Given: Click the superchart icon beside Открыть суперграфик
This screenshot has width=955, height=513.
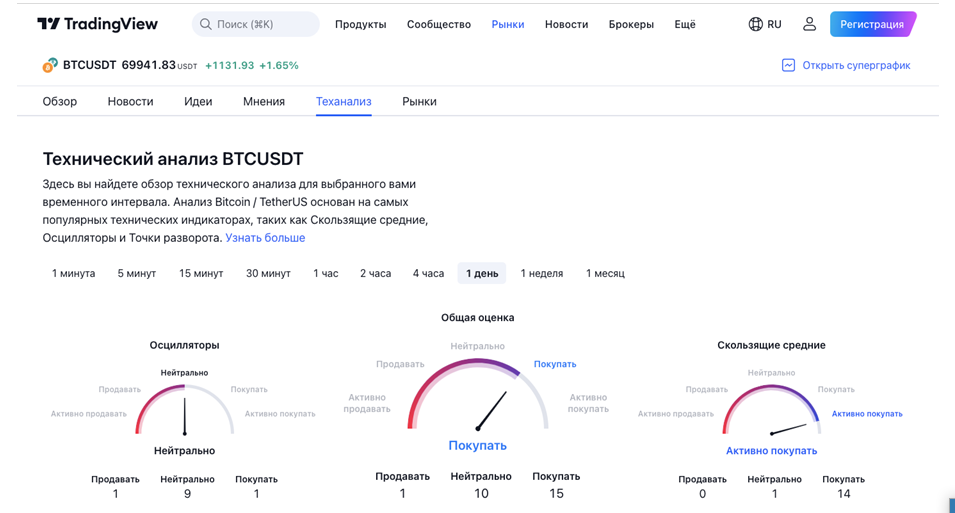Looking at the screenshot, I should click(x=788, y=65).
